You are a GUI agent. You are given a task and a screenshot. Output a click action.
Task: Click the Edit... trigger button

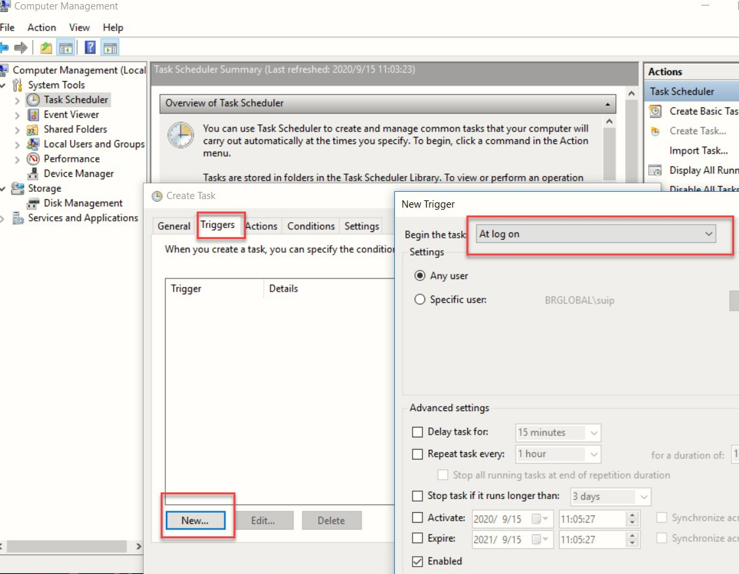coord(263,520)
